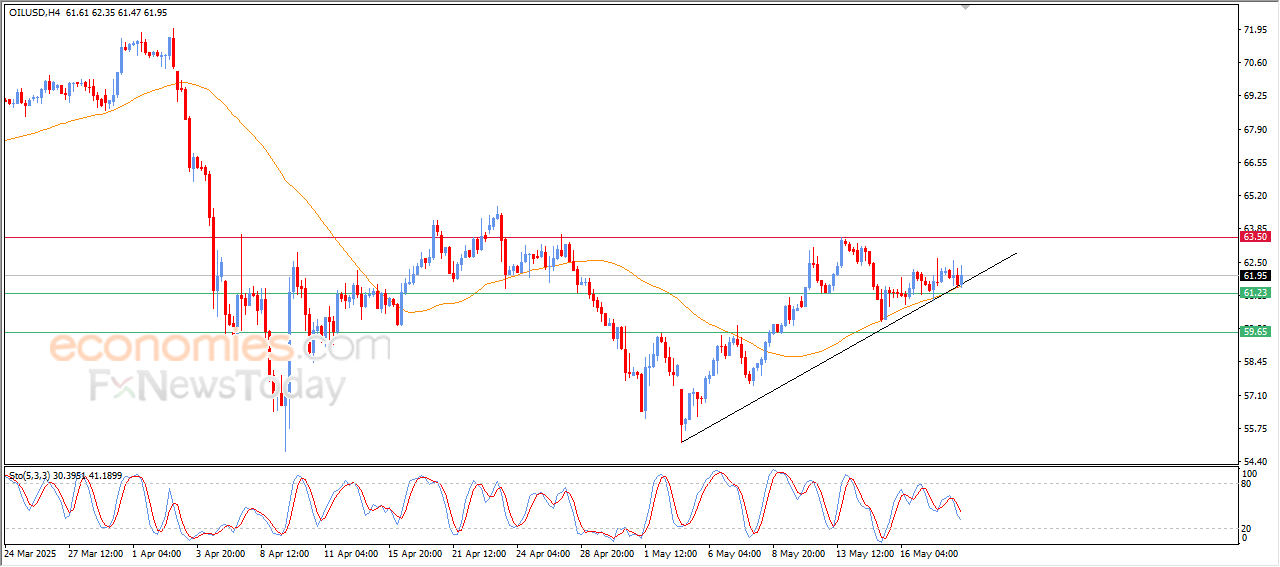Click the OILUSD,H4 chart title text
This screenshot has width=1280, height=567.
(x=32, y=11)
